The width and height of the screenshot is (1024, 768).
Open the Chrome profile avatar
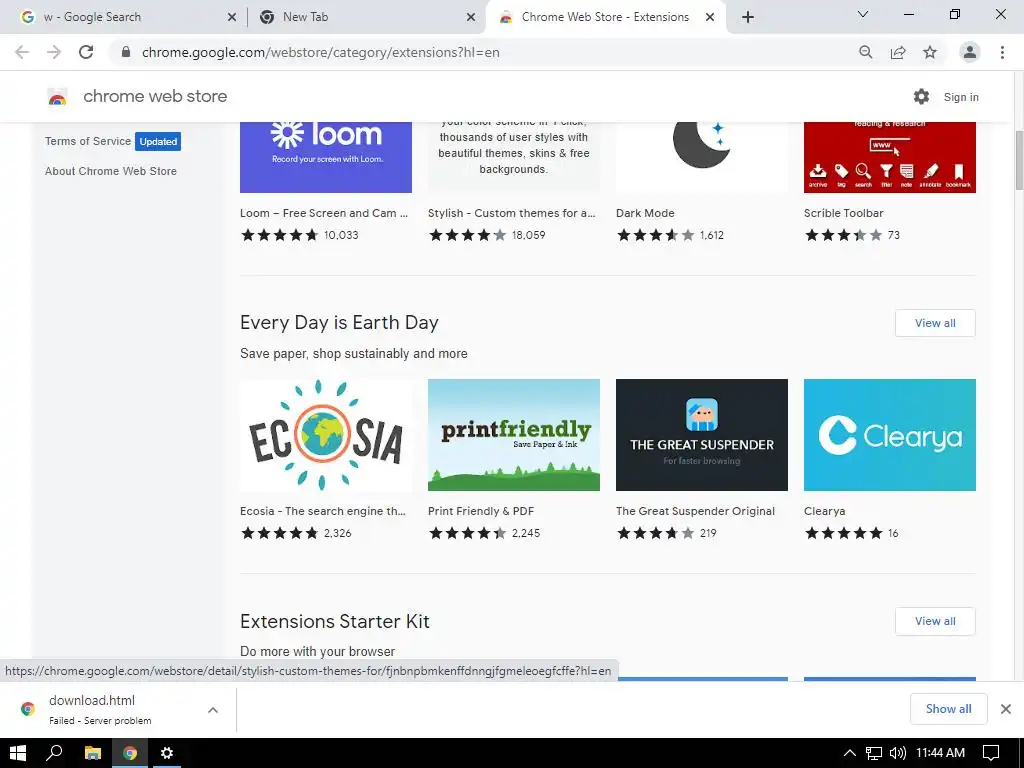pos(970,52)
